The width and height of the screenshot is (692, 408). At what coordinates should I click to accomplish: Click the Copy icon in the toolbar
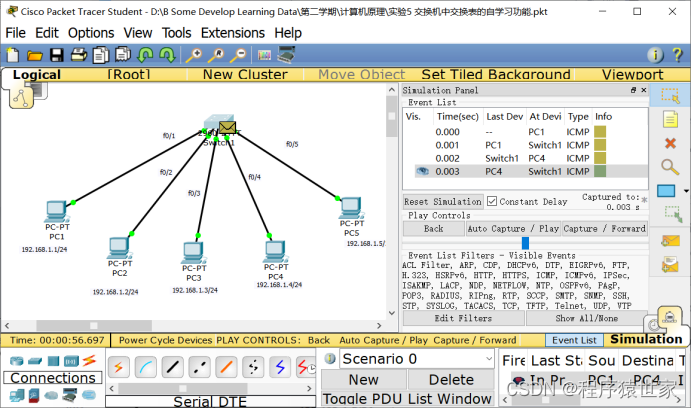[101, 55]
